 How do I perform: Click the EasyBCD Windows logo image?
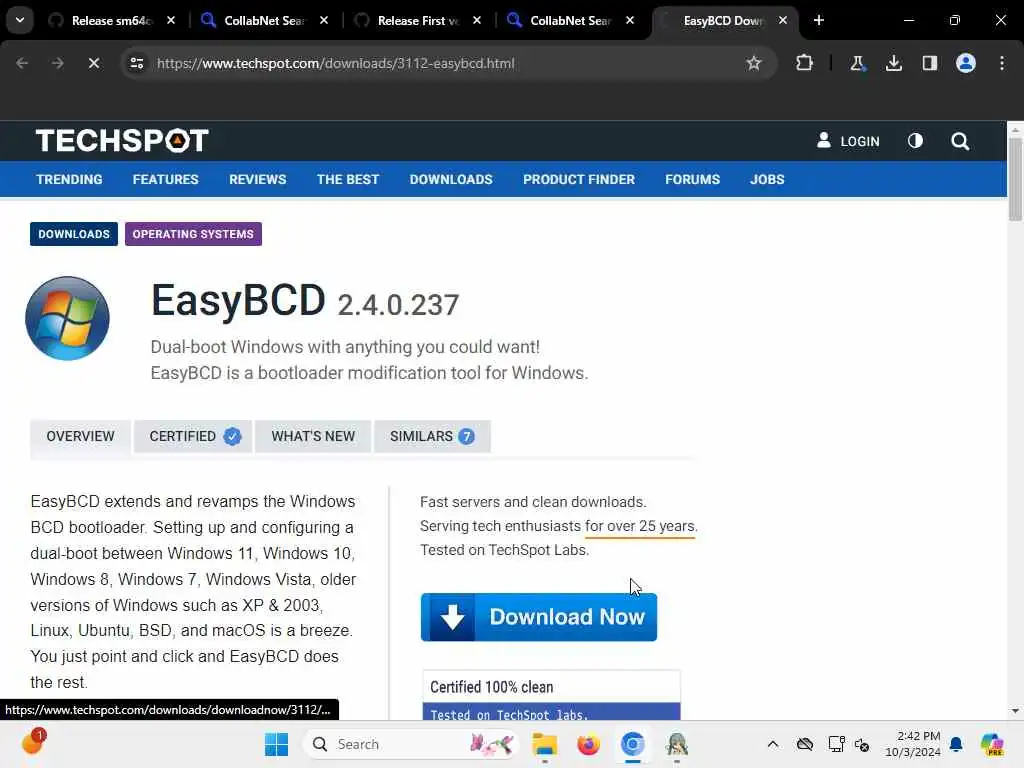[x=67, y=318]
